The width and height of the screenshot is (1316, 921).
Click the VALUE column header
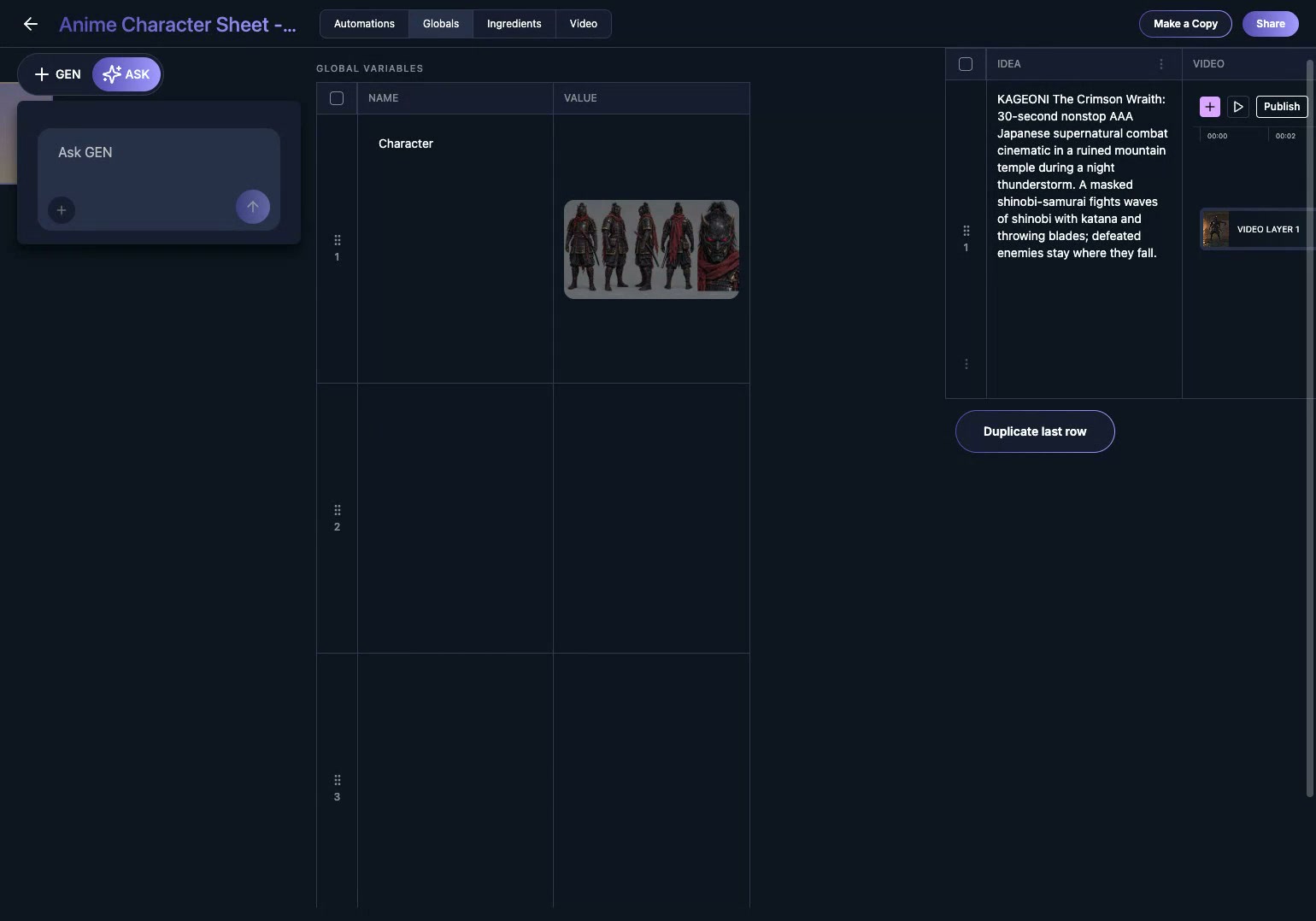[651, 98]
